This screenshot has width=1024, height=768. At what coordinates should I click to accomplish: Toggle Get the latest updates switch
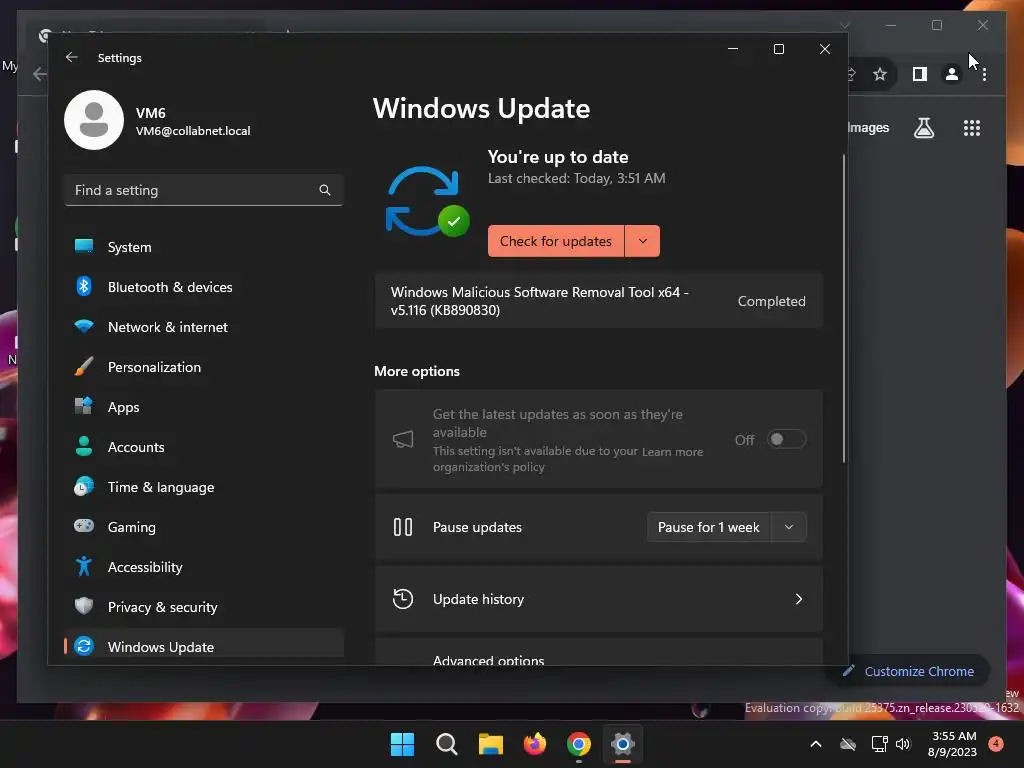[786, 439]
